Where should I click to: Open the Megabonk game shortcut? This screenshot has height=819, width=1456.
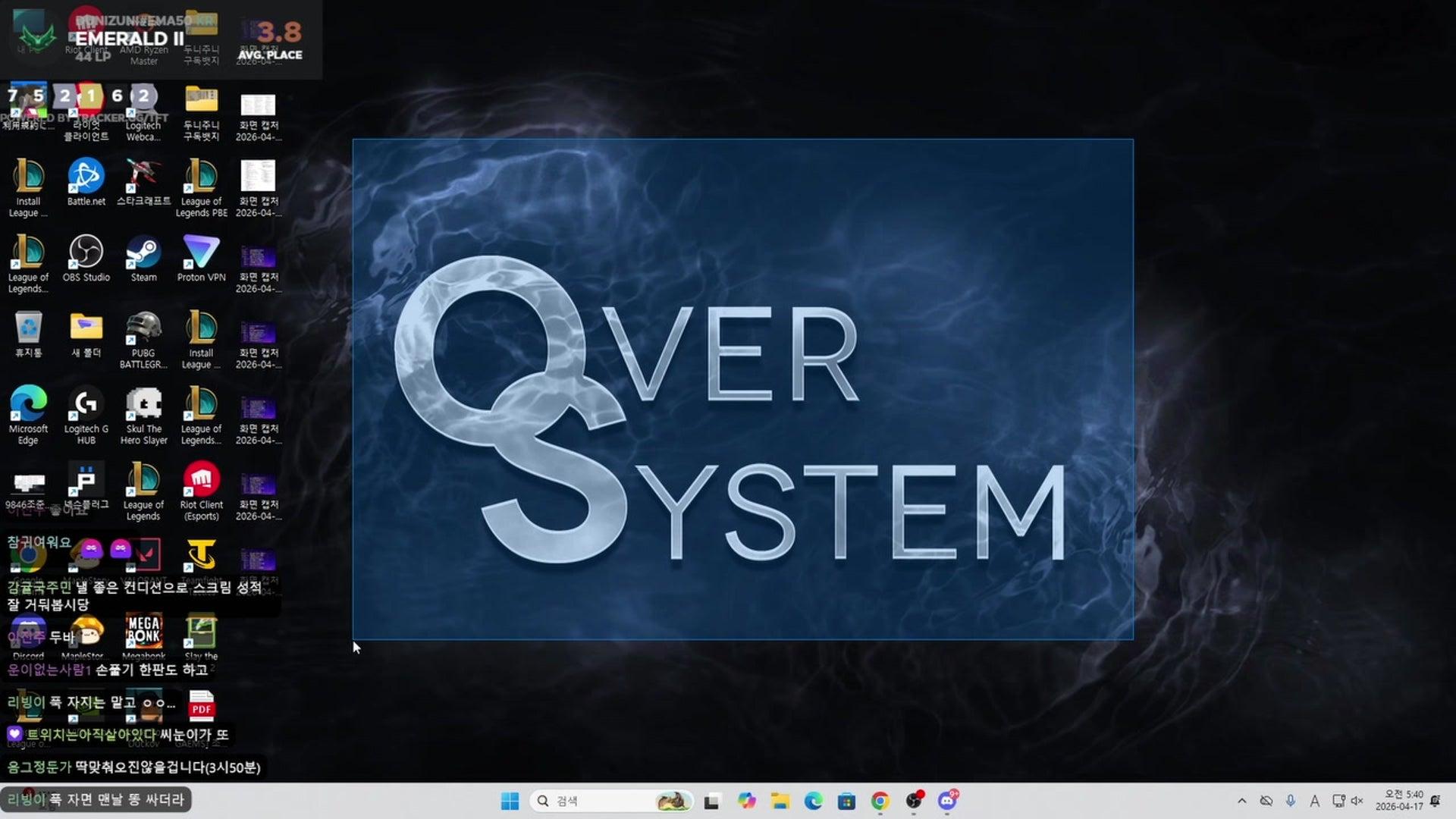(x=143, y=633)
